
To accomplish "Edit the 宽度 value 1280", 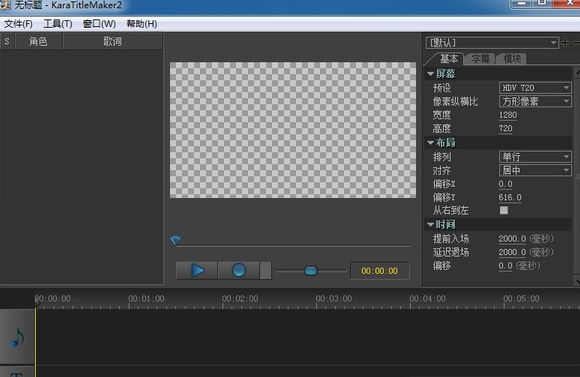I will (508, 115).
